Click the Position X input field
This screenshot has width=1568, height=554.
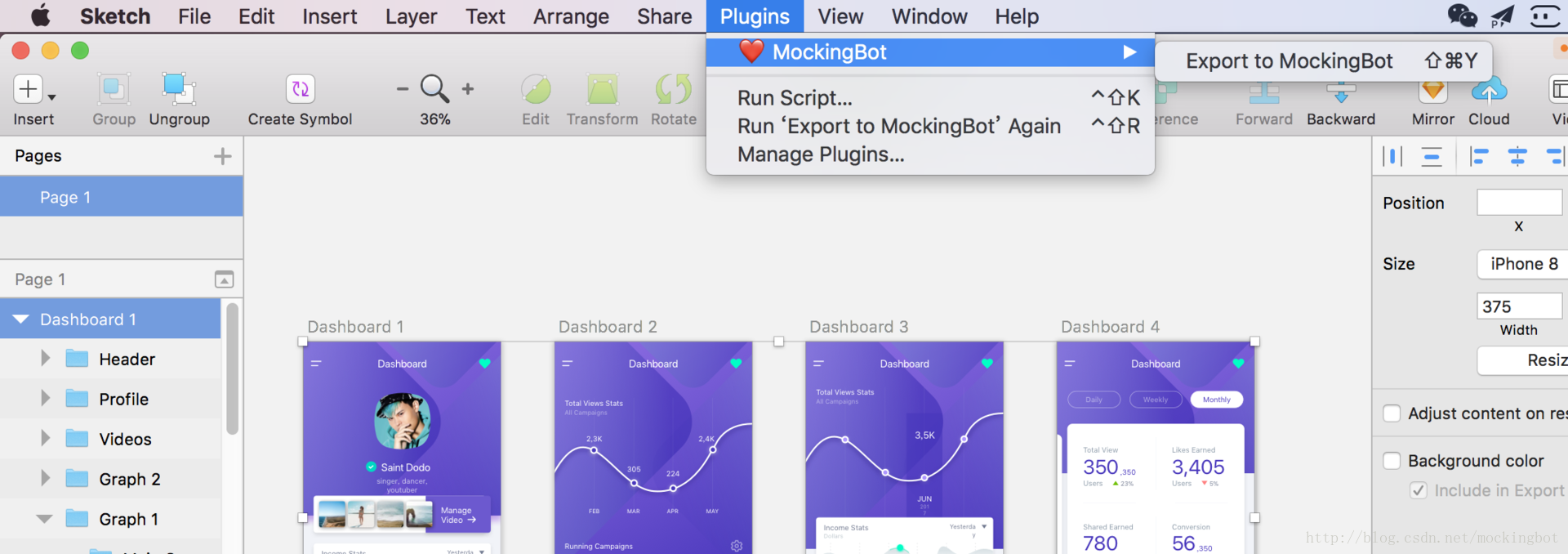pyautogui.click(x=1519, y=203)
